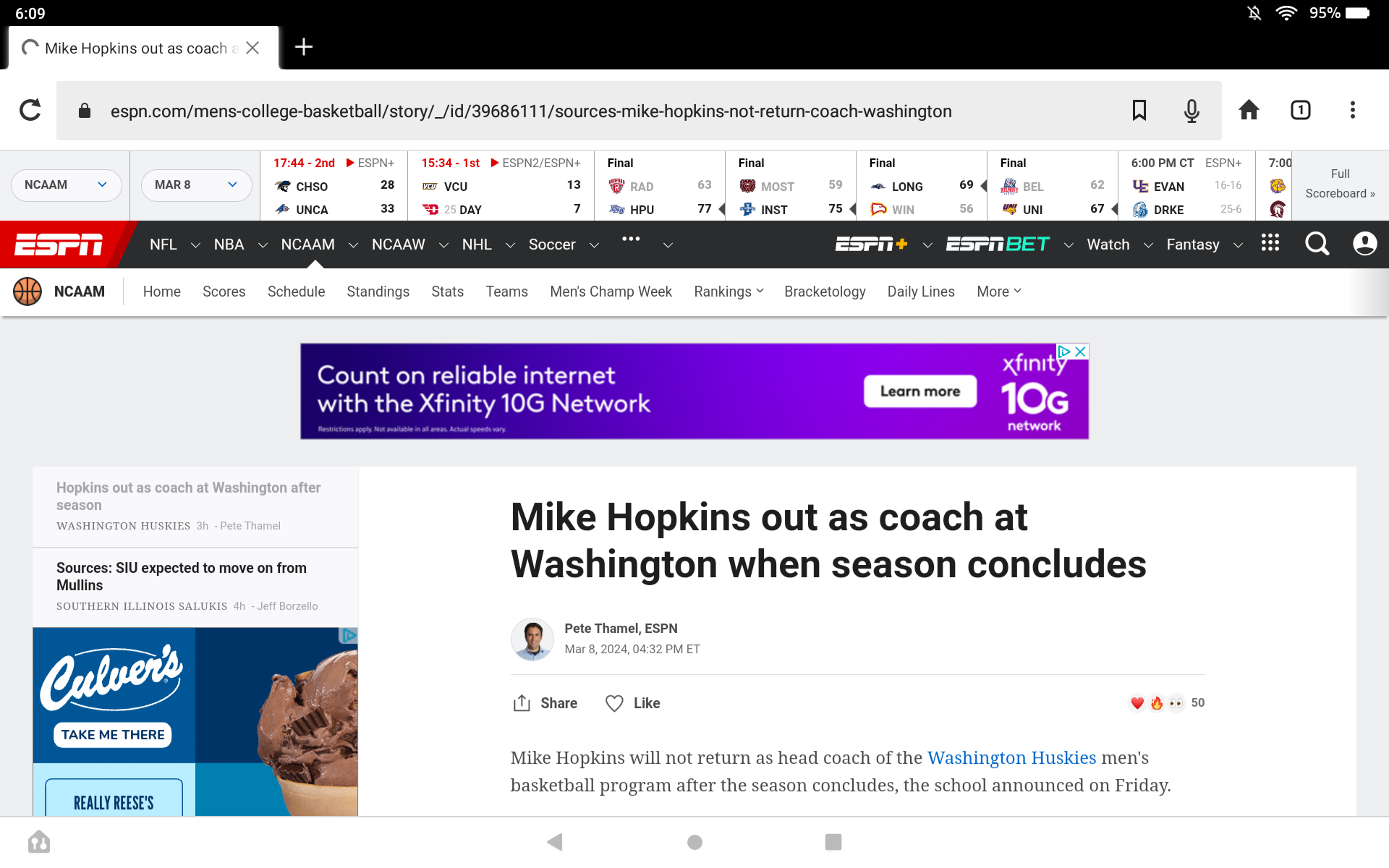
Task: Reload the page with the browser refresh icon
Action: coord(30,111)
